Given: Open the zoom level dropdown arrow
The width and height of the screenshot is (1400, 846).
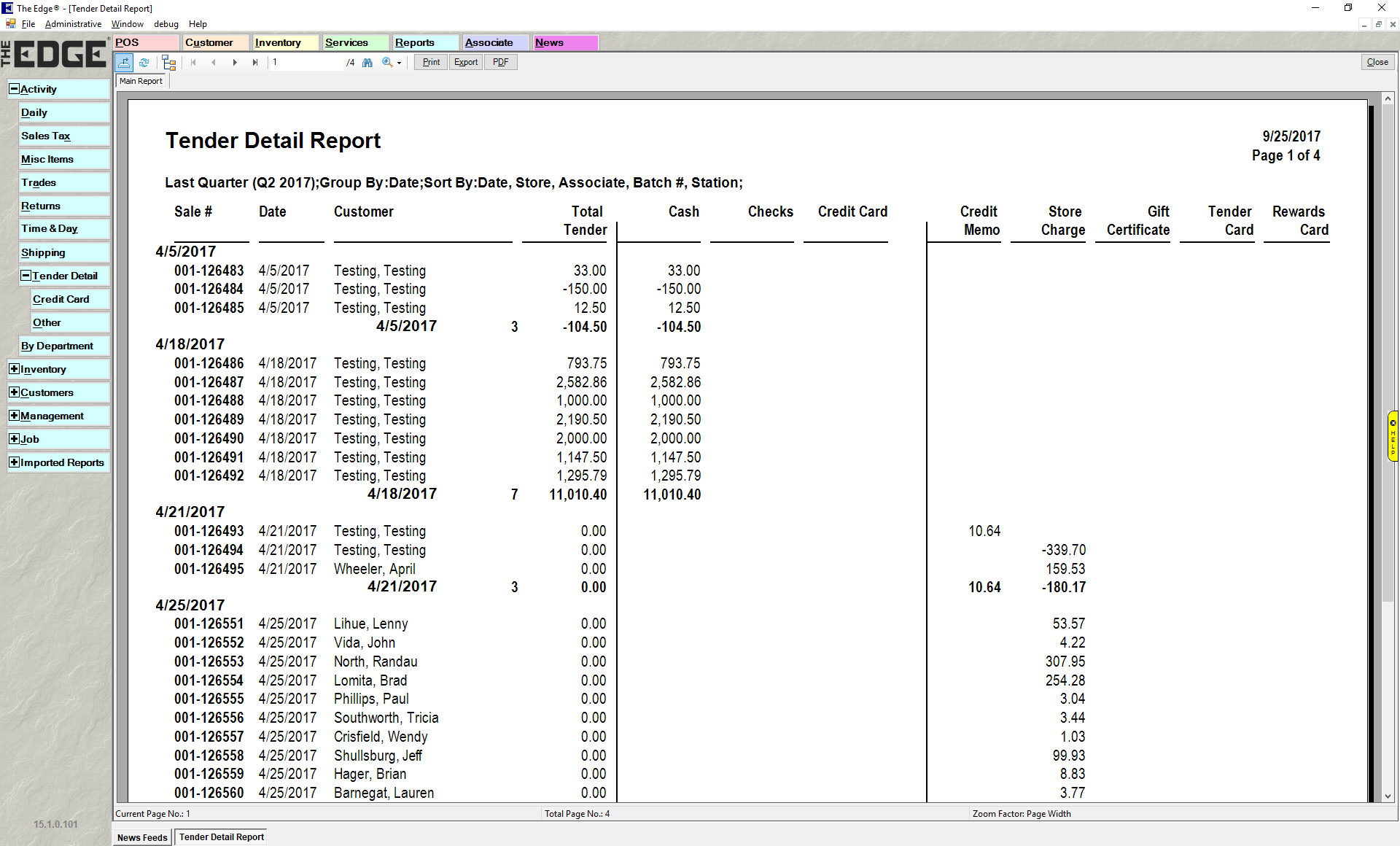Looking at the screenshot, I should click(399, 63).
